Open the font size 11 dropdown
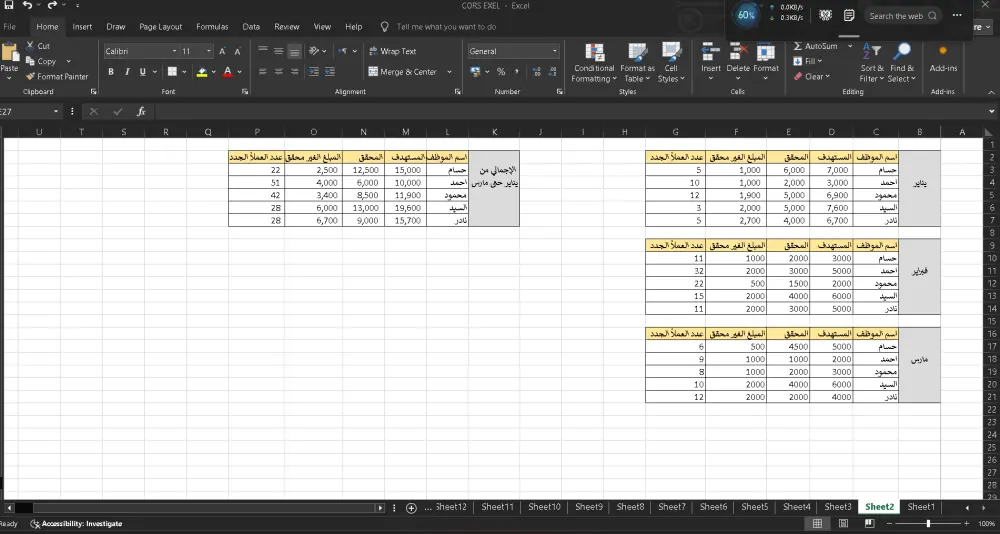 [209, 51]
